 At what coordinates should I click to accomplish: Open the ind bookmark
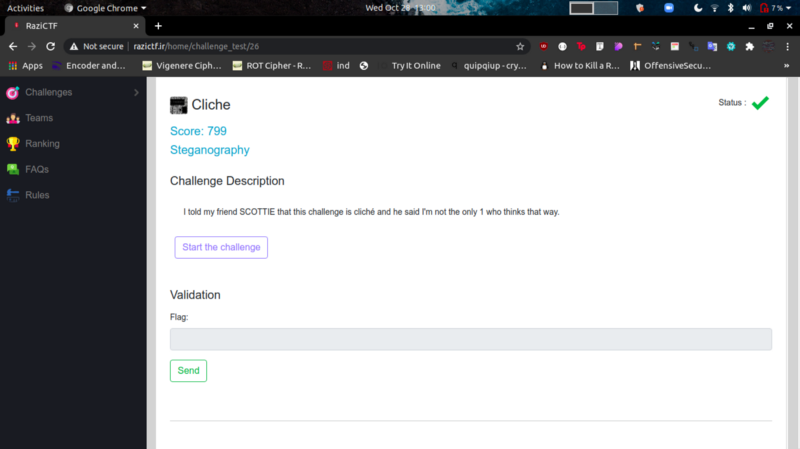tap(336, 66)
